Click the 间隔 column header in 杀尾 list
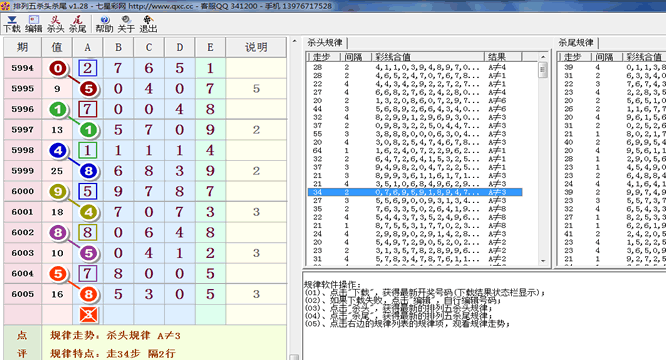The width and height of the screenshot is (666, 360). (x=607, y=57)
